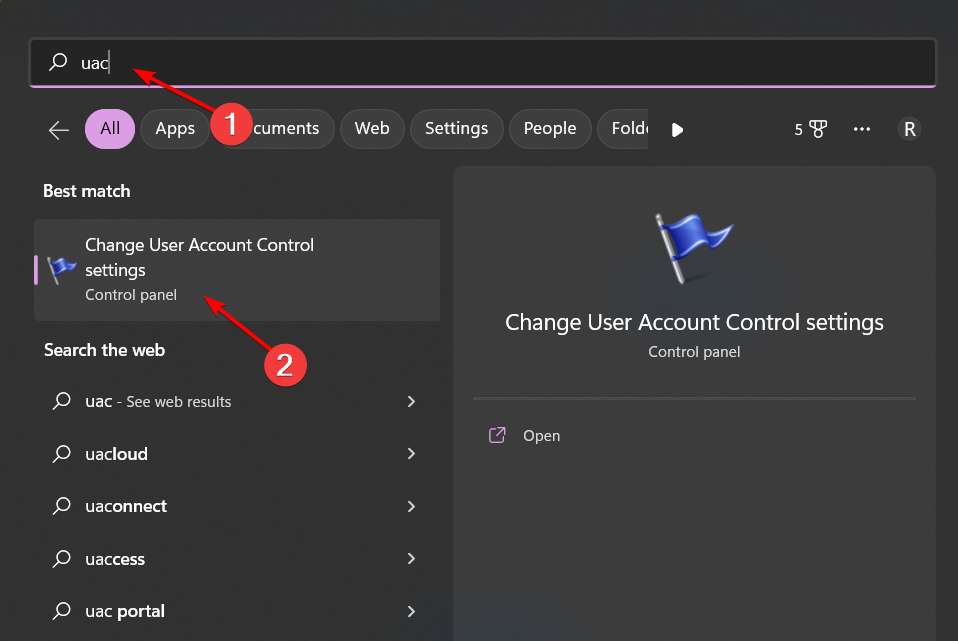Click the Control panel label under preview title
This screenshot has height=641, width=958.
694,352
